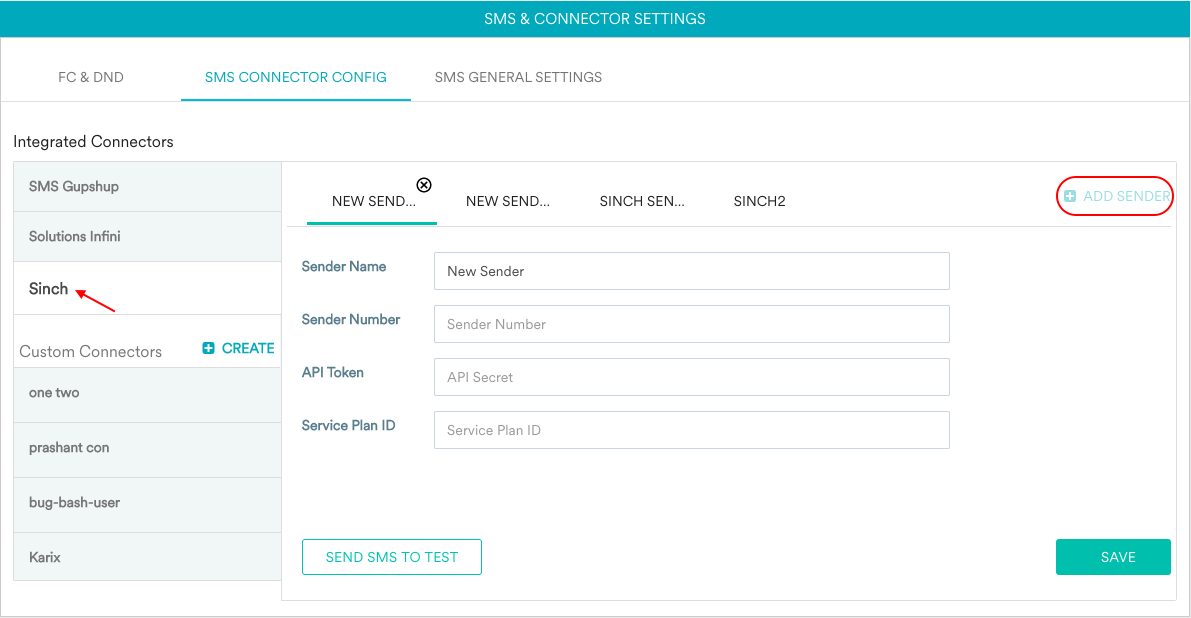Open the SINCH SEN... sender tab

(642, 201)
